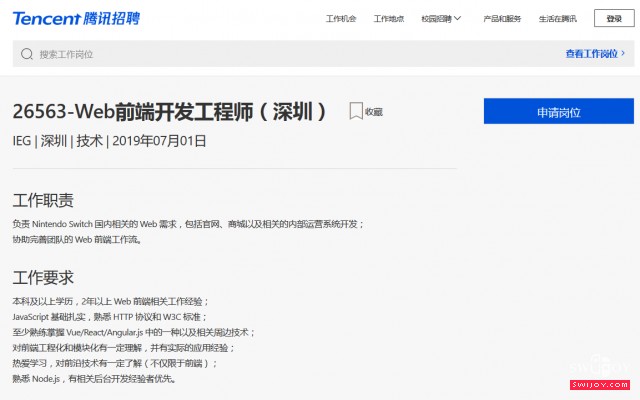Screen dimensions: 640x400
Task: Click the 申请岗位 button
Action: [x=559, y=111]
